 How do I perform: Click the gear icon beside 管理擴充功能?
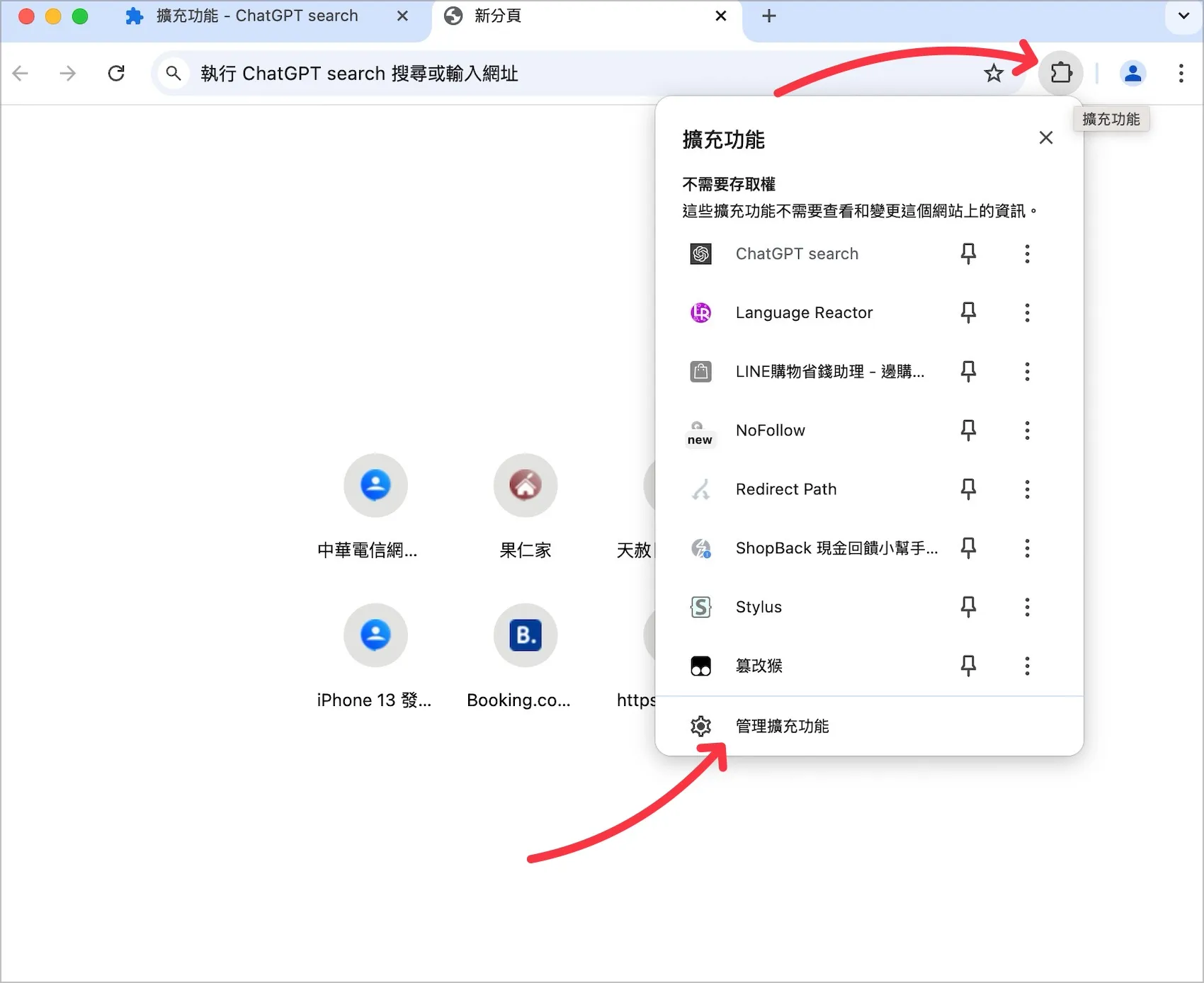701,725
